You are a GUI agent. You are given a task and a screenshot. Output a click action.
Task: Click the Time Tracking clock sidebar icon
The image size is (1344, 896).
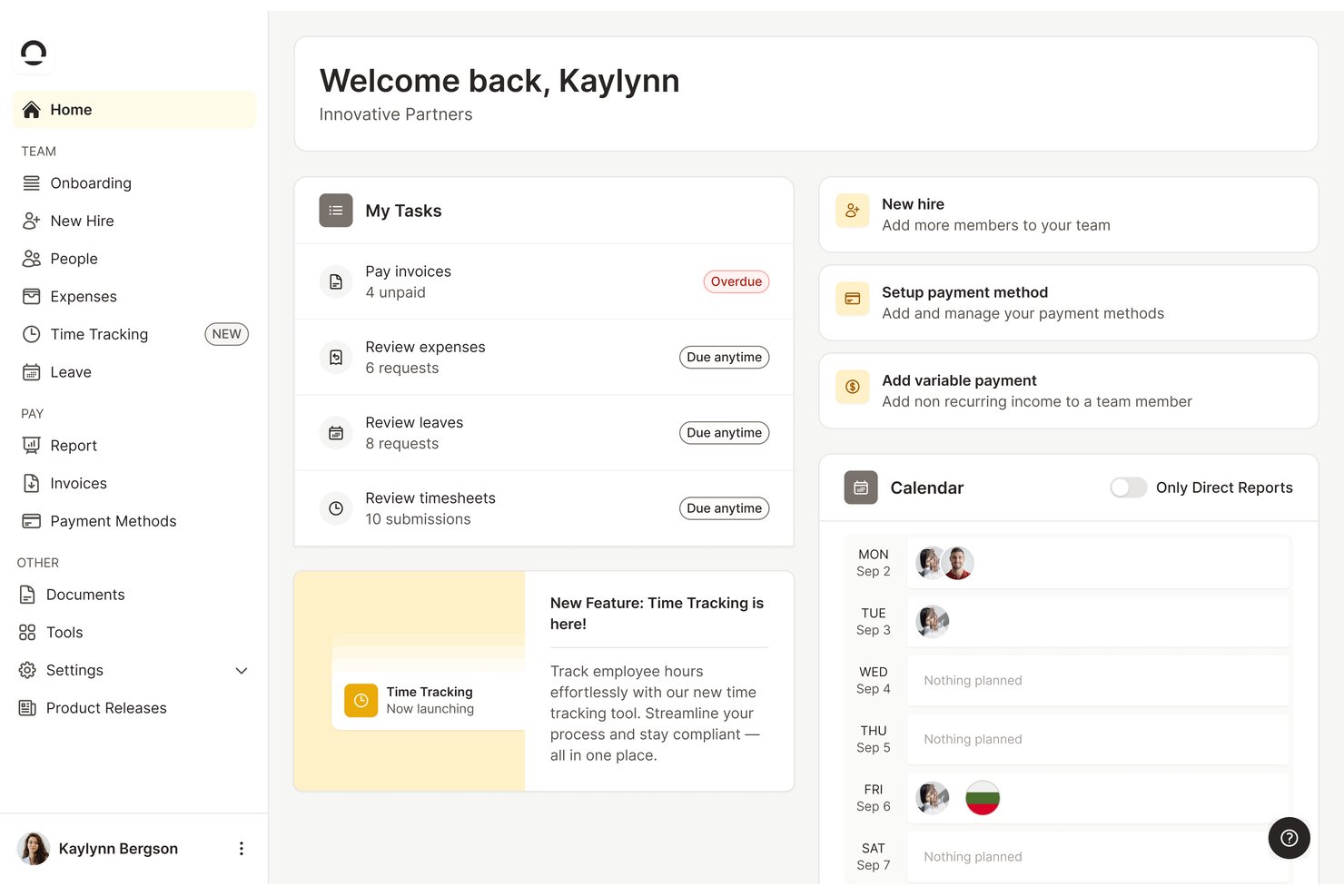(31, 334)
